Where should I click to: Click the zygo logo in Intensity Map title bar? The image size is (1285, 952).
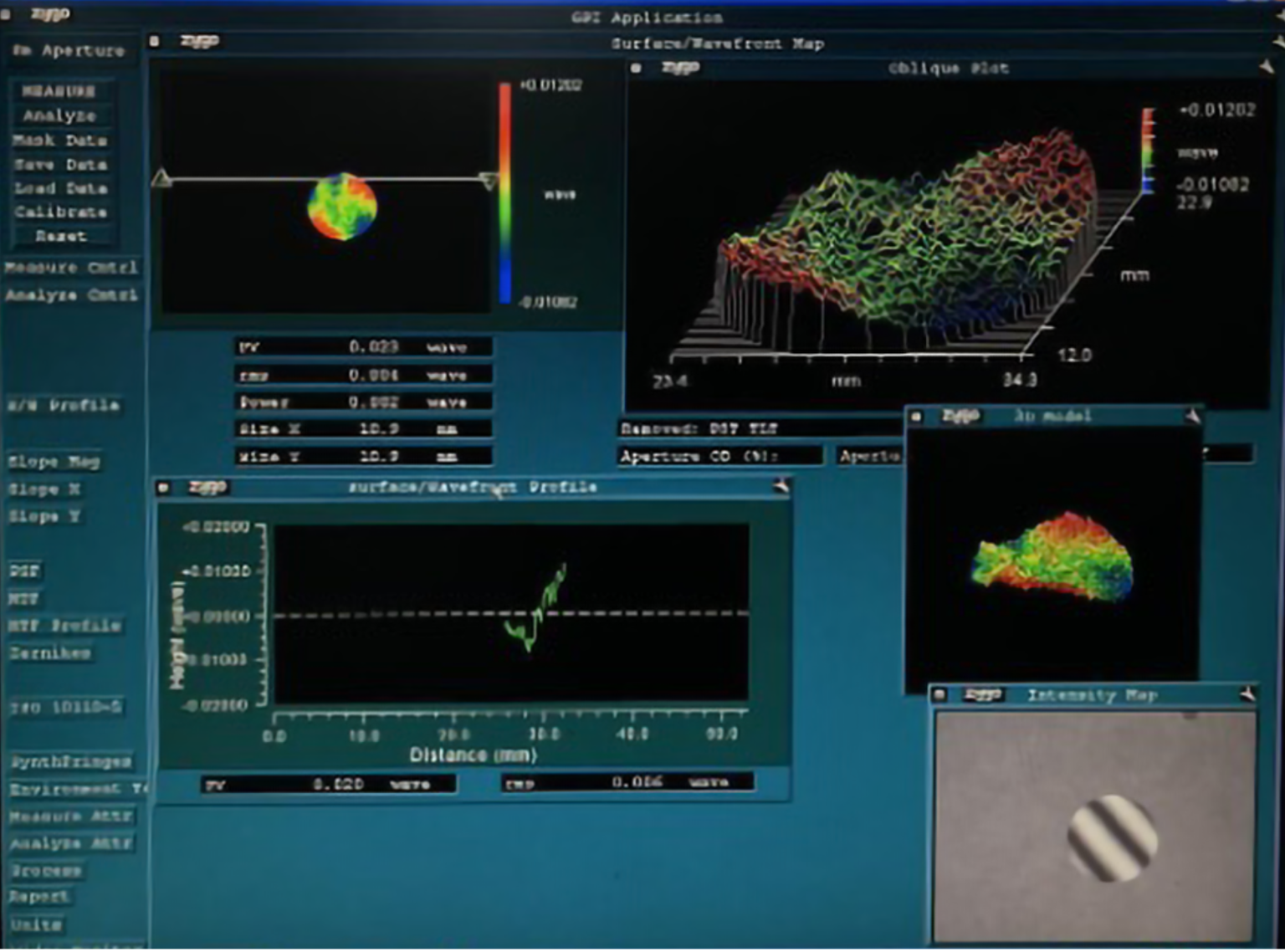pyautogui.click(x=983, y=694)
